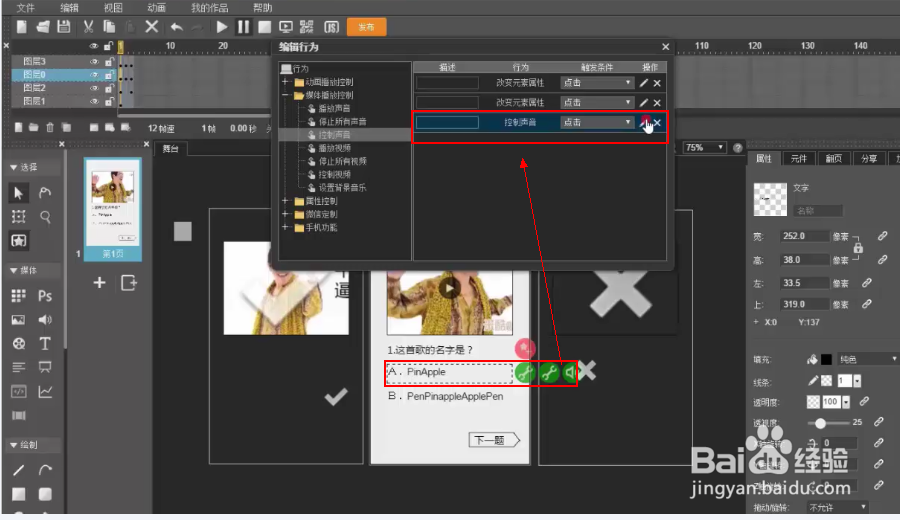Click black fill color swatch

(827, 360)
